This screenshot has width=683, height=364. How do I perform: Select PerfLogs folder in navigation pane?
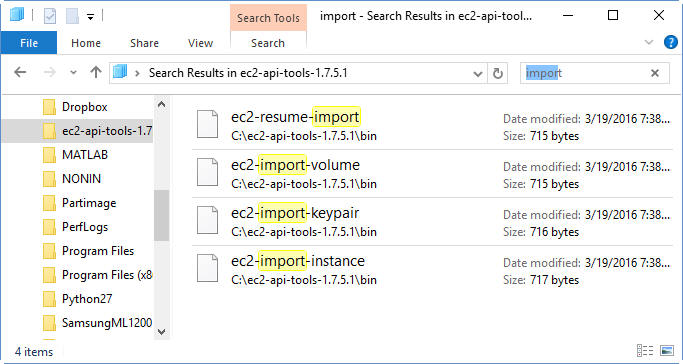coord(85,227)
